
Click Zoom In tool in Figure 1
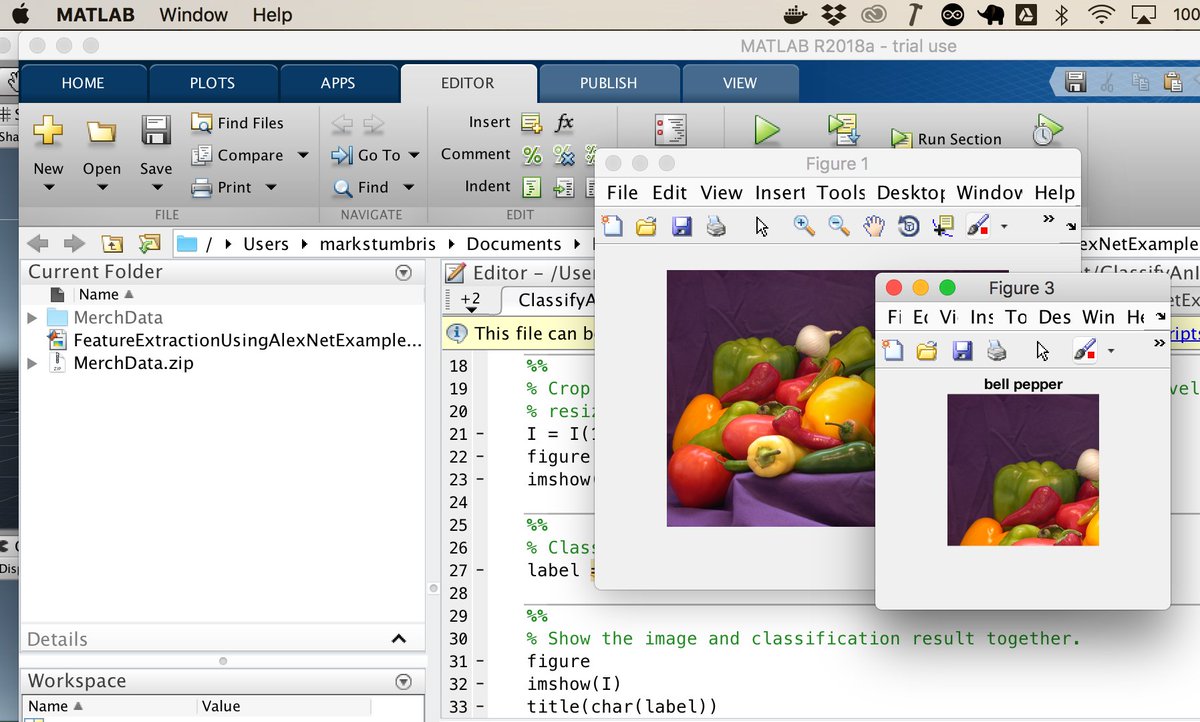[x=804, y=227]
